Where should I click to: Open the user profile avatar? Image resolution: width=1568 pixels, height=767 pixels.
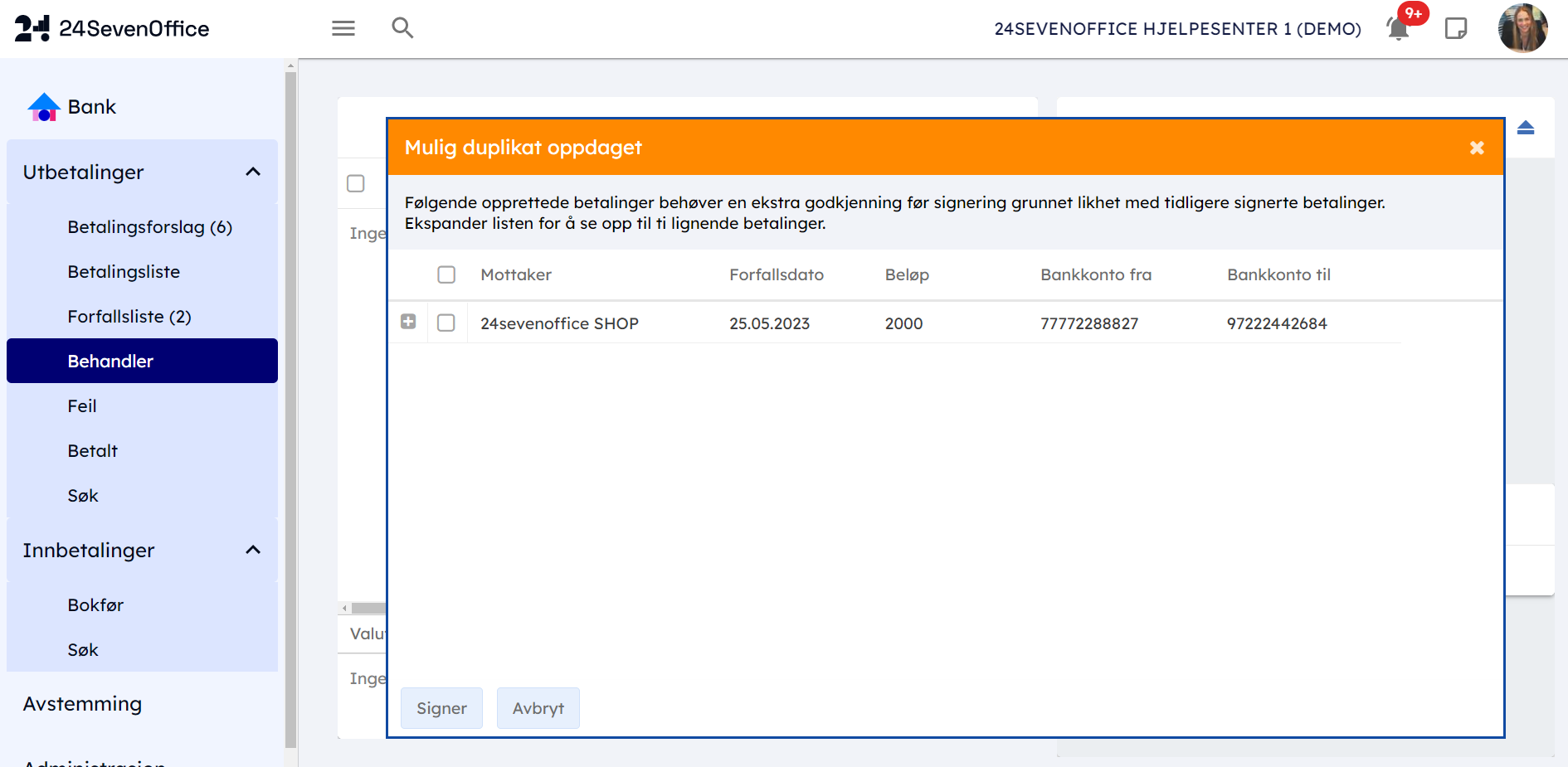click(x=1522, y=28)
